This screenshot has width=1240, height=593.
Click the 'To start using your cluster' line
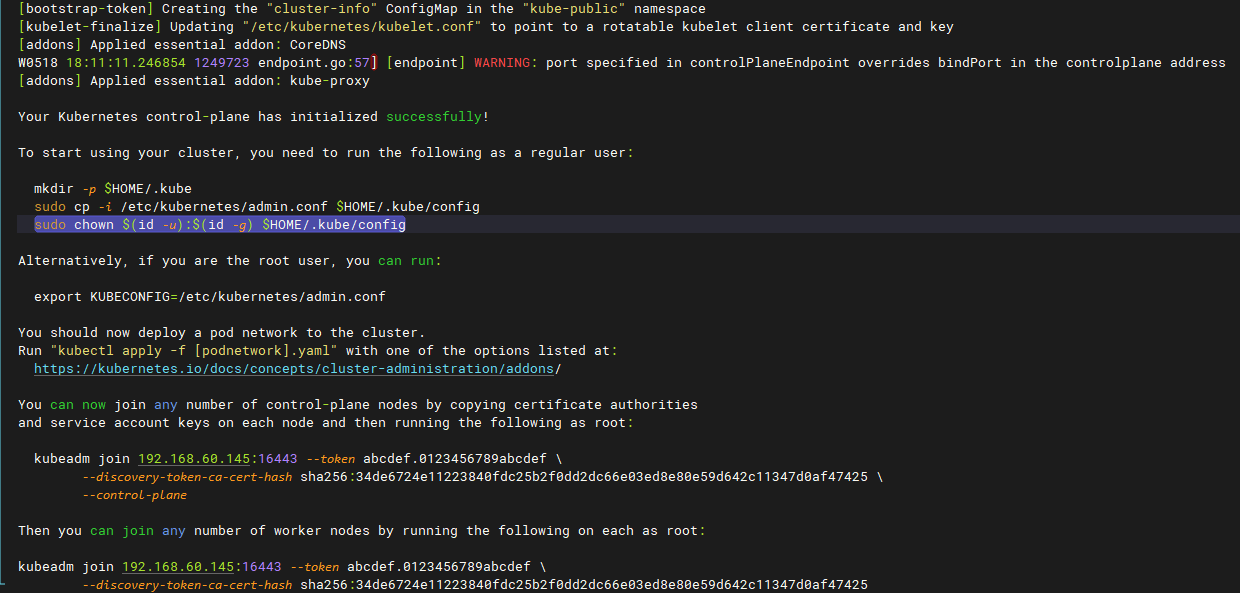[326, 153]
